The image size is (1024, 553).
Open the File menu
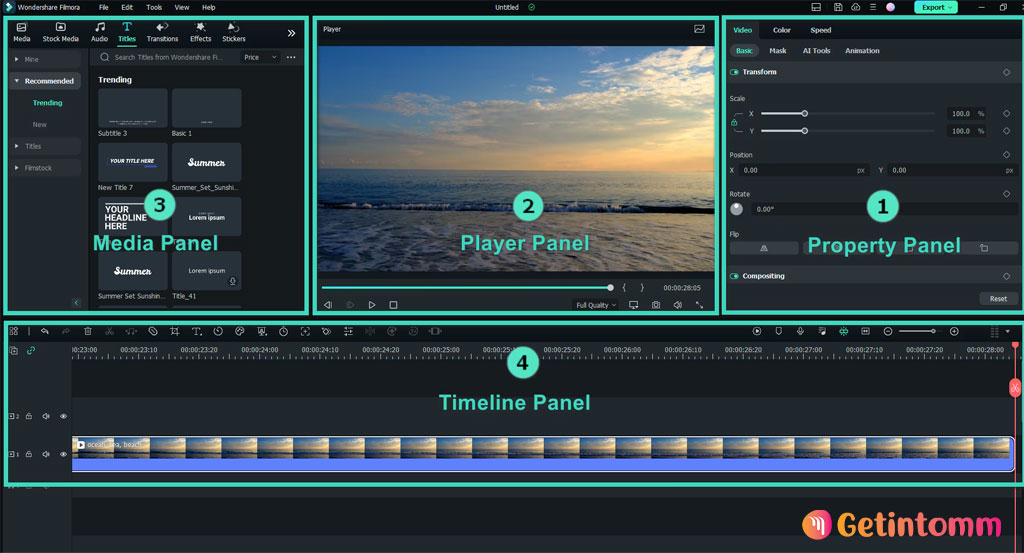tap(104, 7)
